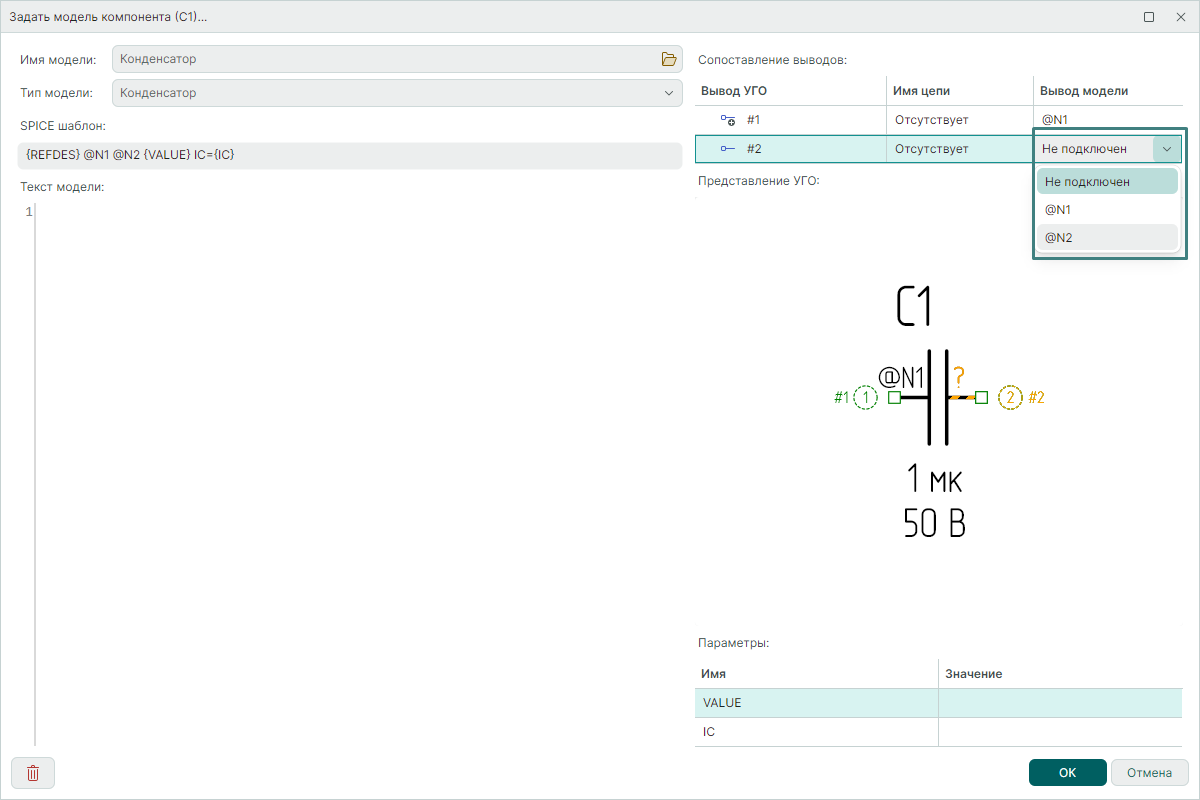The width and height of the screenshot is (1200, 800).
Task: Click the C1 designator in preview
Action: coord(915,307)
